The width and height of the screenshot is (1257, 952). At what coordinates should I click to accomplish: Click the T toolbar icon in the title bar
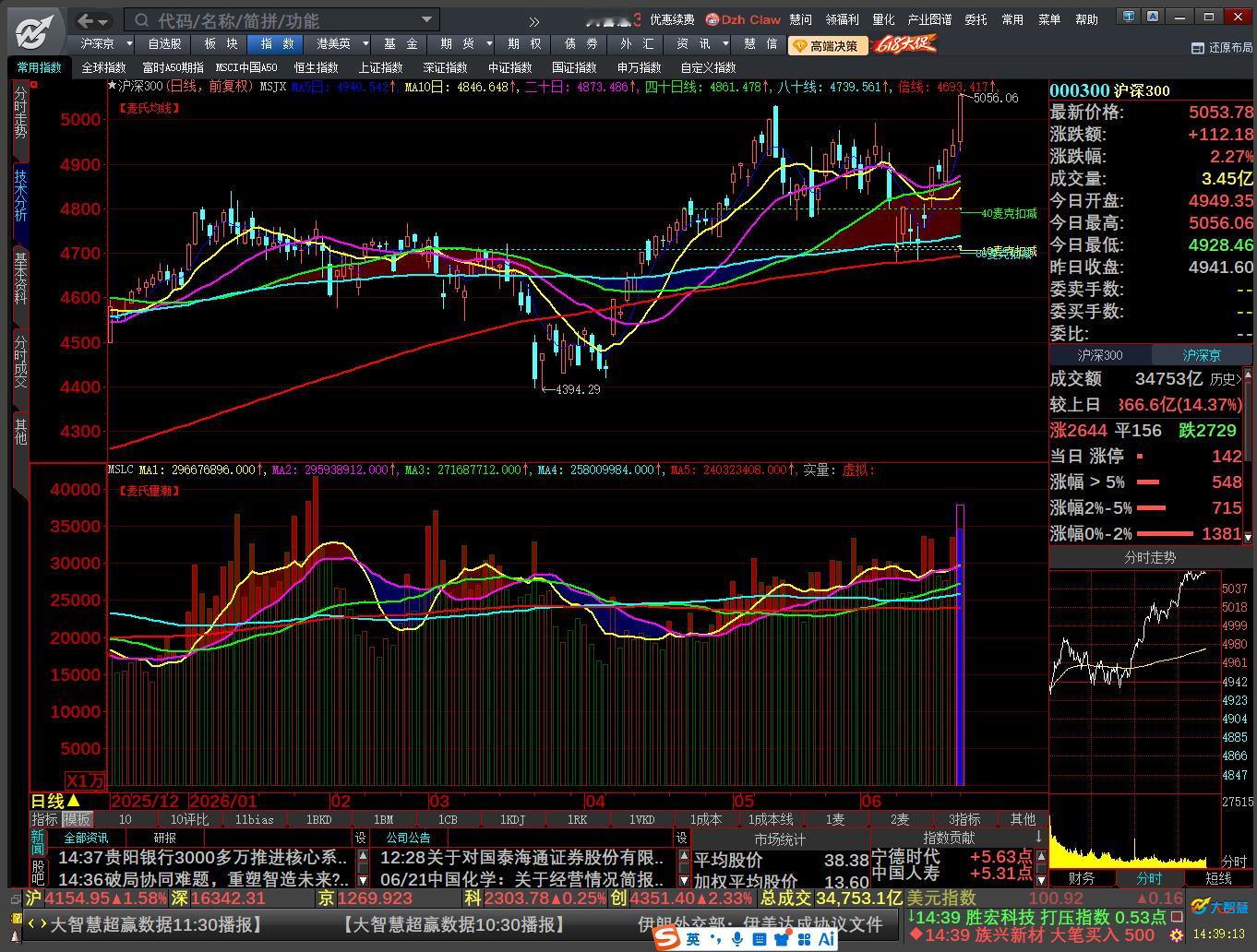pos(1128,16)
